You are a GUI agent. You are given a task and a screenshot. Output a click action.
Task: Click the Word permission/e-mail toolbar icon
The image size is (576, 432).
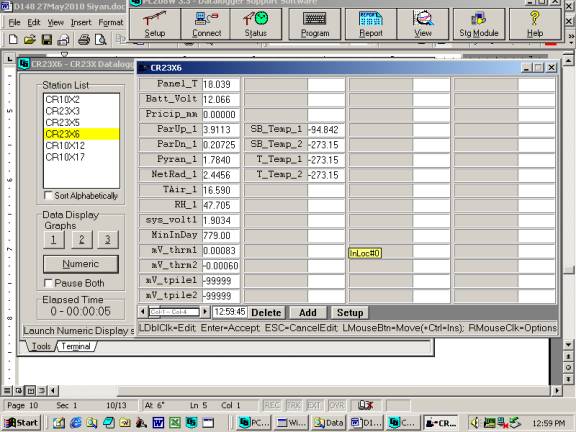click(63, 39)
